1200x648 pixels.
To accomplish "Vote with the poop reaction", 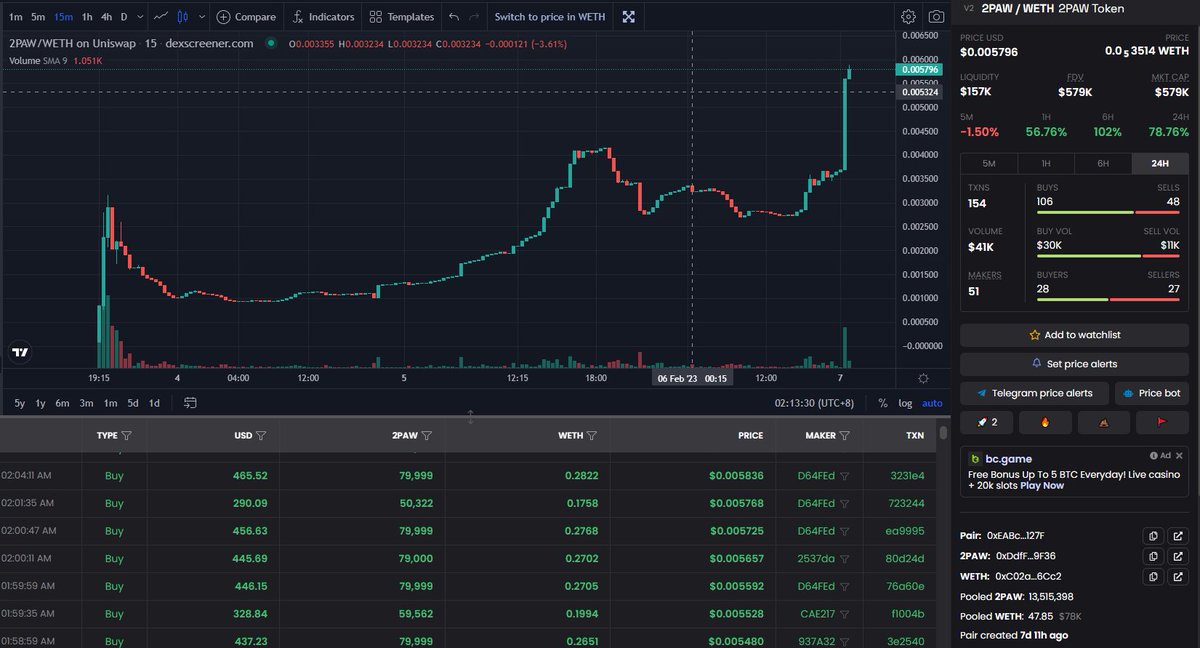I will (1103, 422).
